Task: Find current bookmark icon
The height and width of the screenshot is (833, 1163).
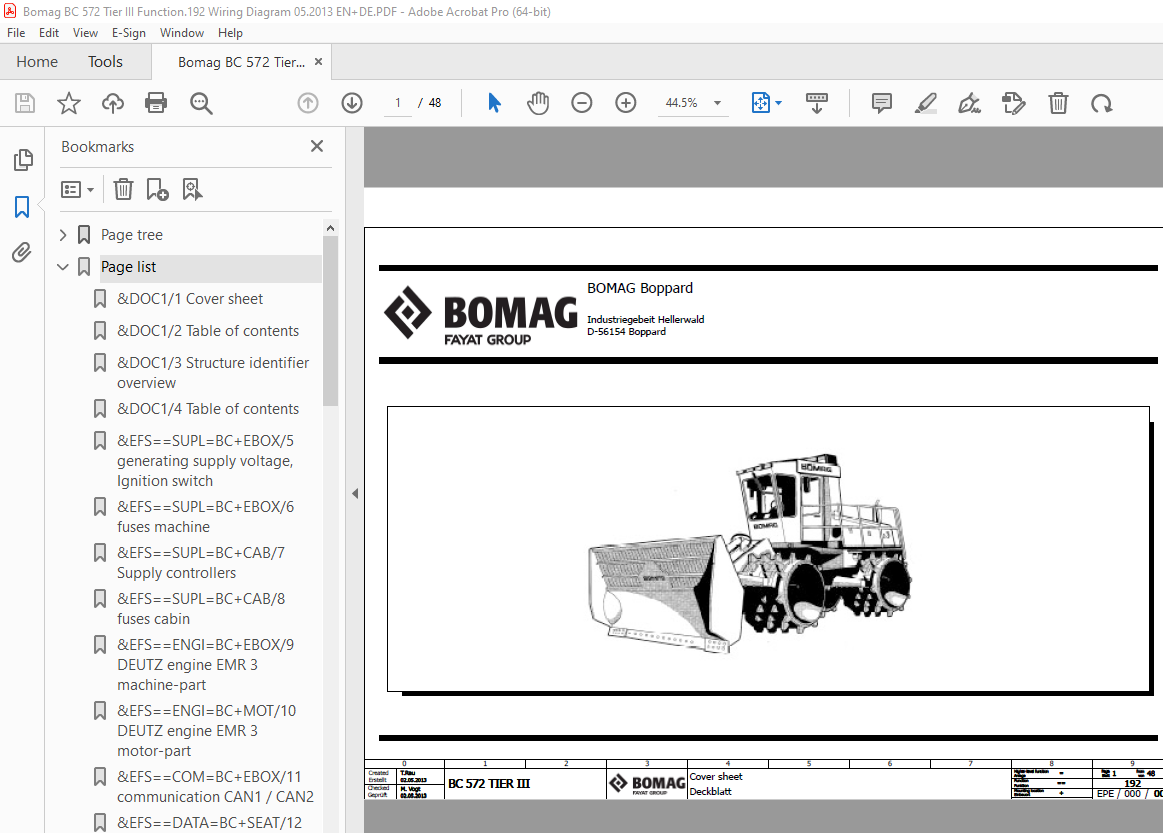Action: coord(192,189)
